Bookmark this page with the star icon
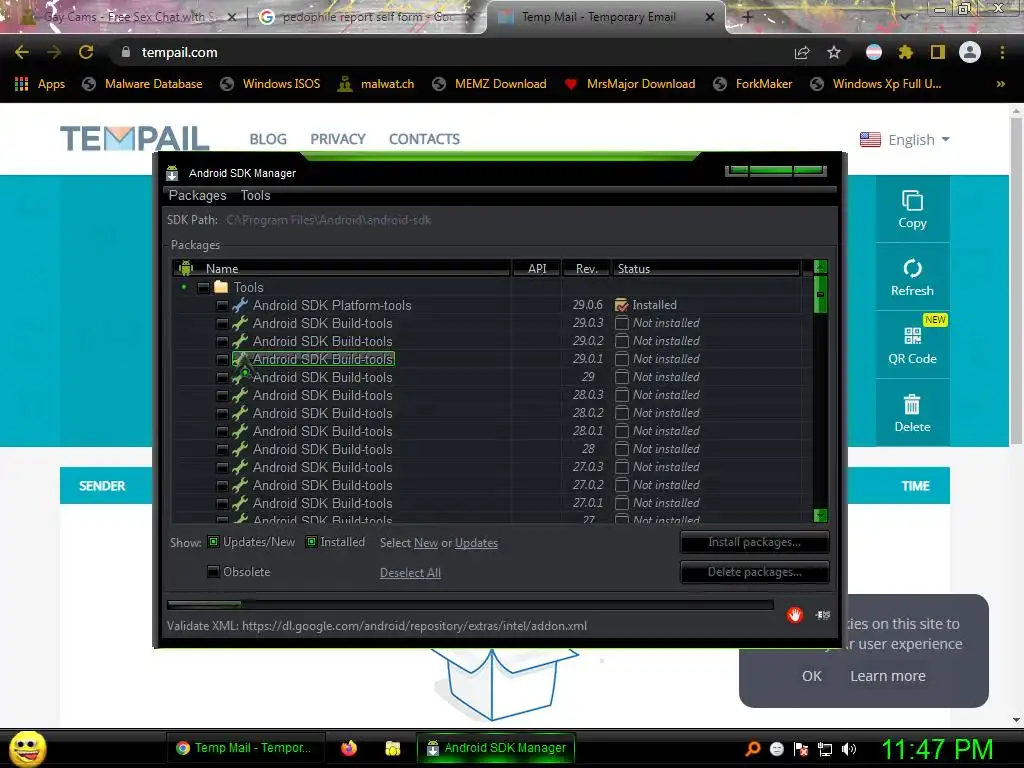Screen dimensions: 1024x768 tap(834, 52)
